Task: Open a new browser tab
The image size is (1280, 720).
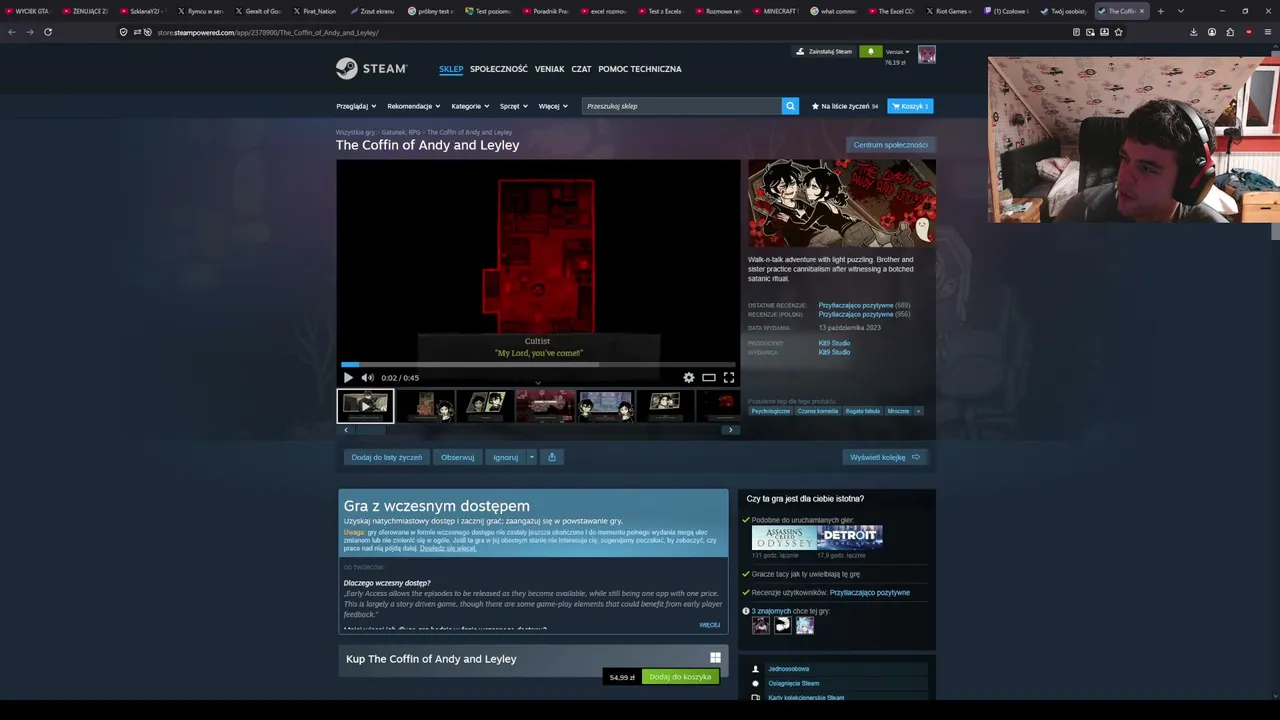Action: pyautogui.click(x=1160, y=11)
